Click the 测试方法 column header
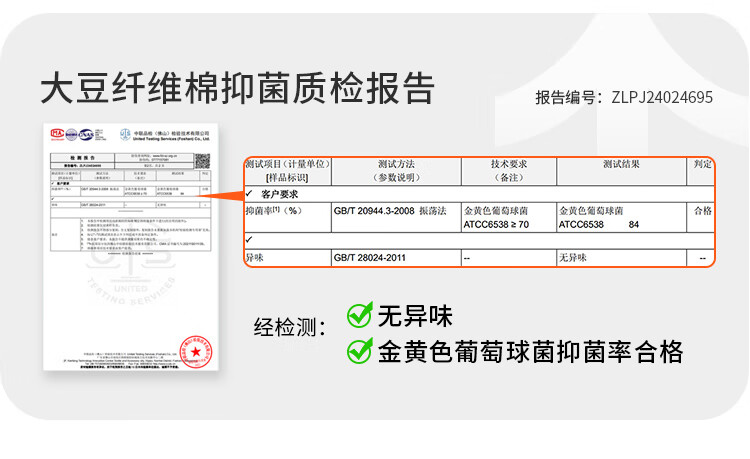Viewport: 750px width, 459px height. coord(396,171)
